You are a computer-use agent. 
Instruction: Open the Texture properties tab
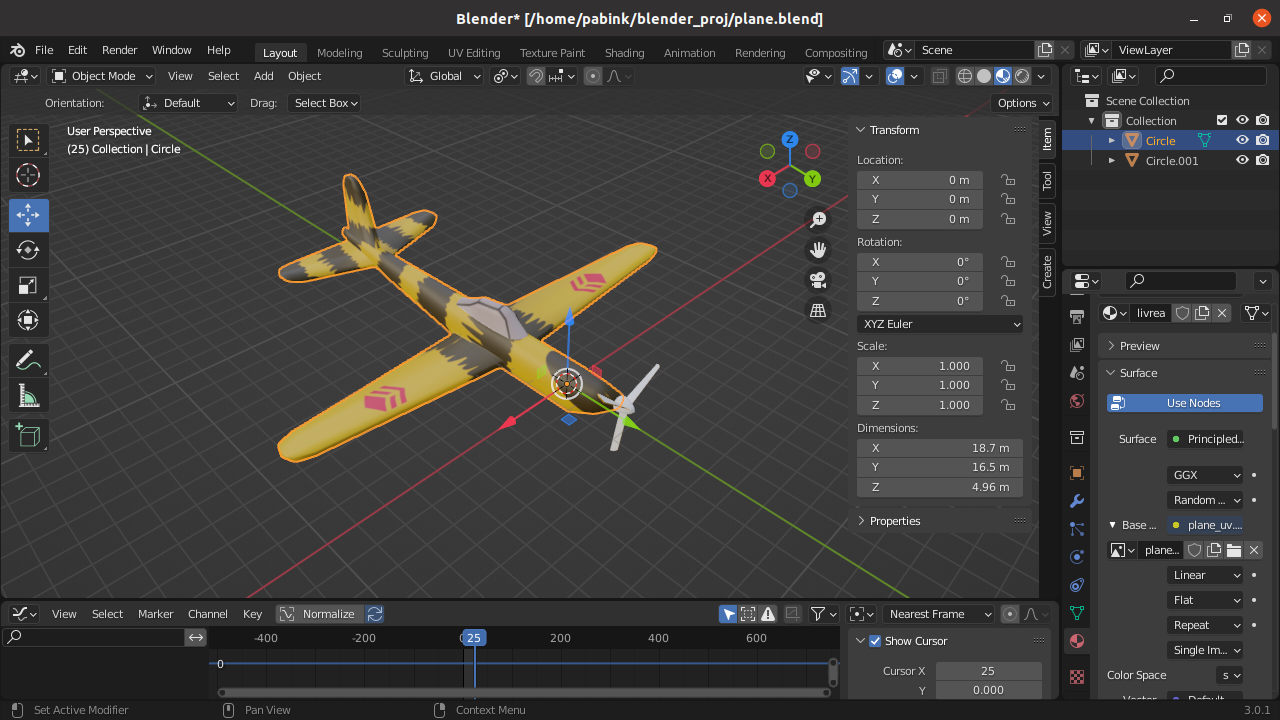point(1077,677)
